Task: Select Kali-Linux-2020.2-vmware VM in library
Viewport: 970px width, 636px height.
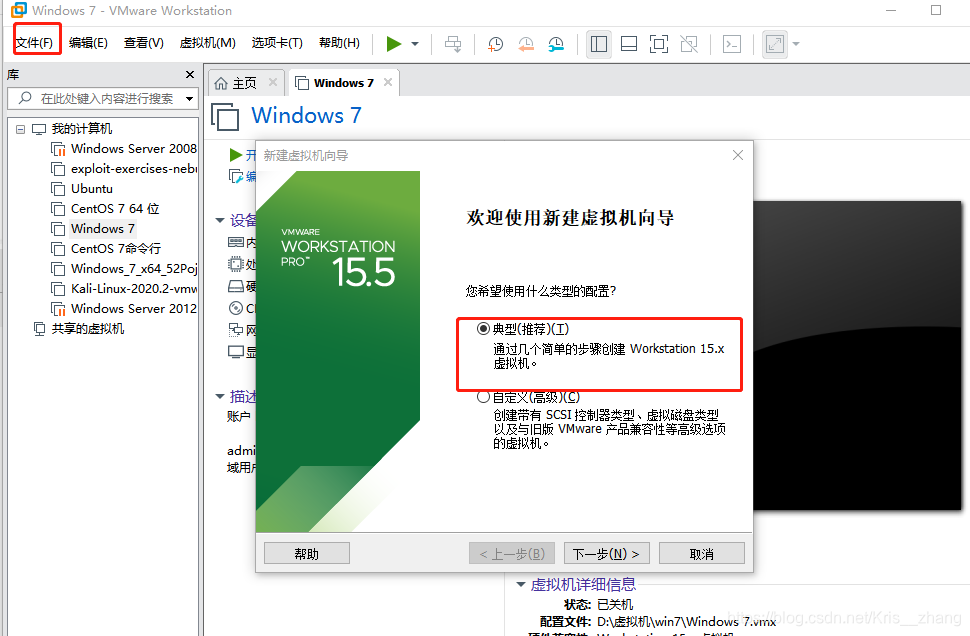Action: (124, 288)
